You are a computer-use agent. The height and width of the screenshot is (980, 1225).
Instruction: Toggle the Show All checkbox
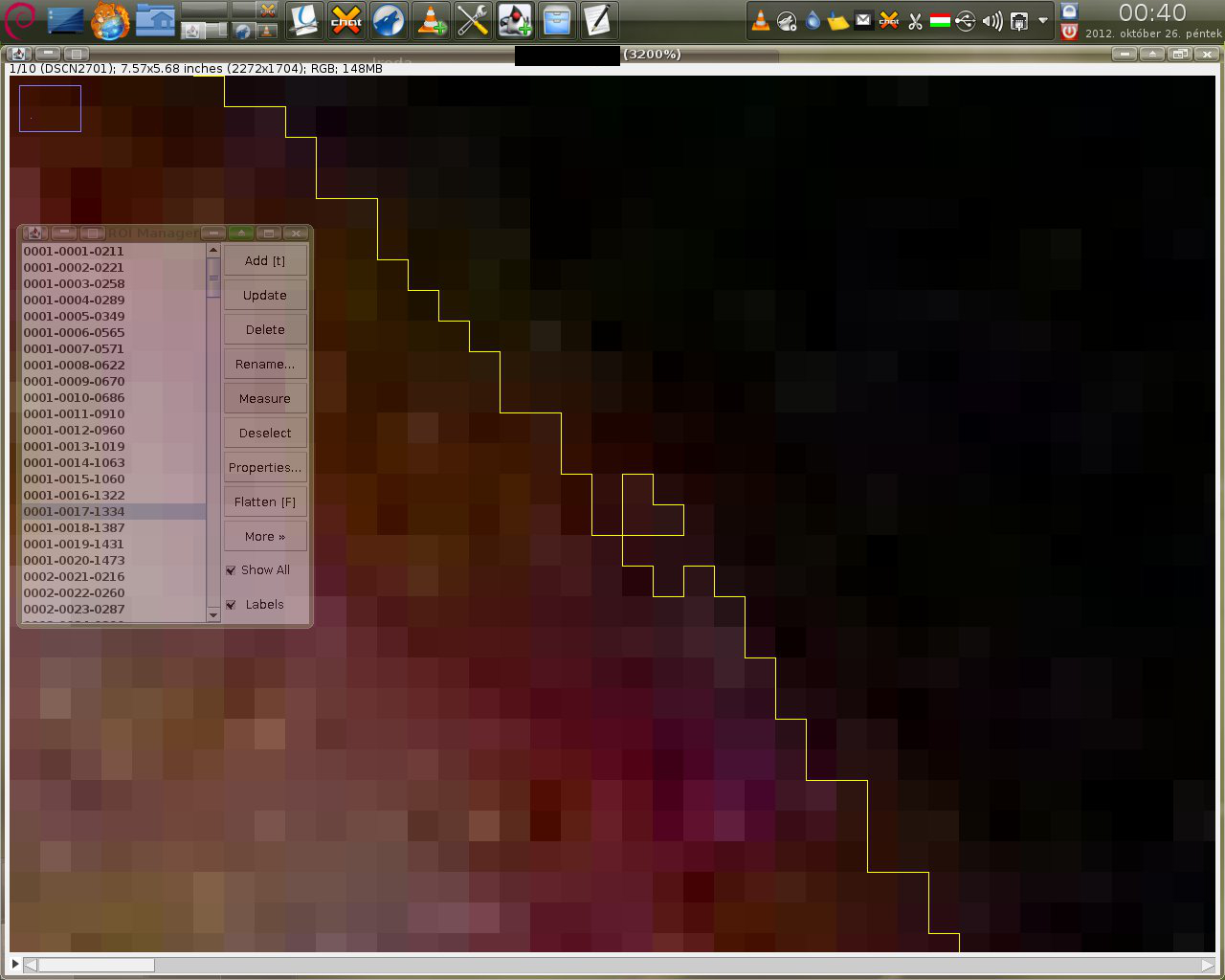coord(231,570)
